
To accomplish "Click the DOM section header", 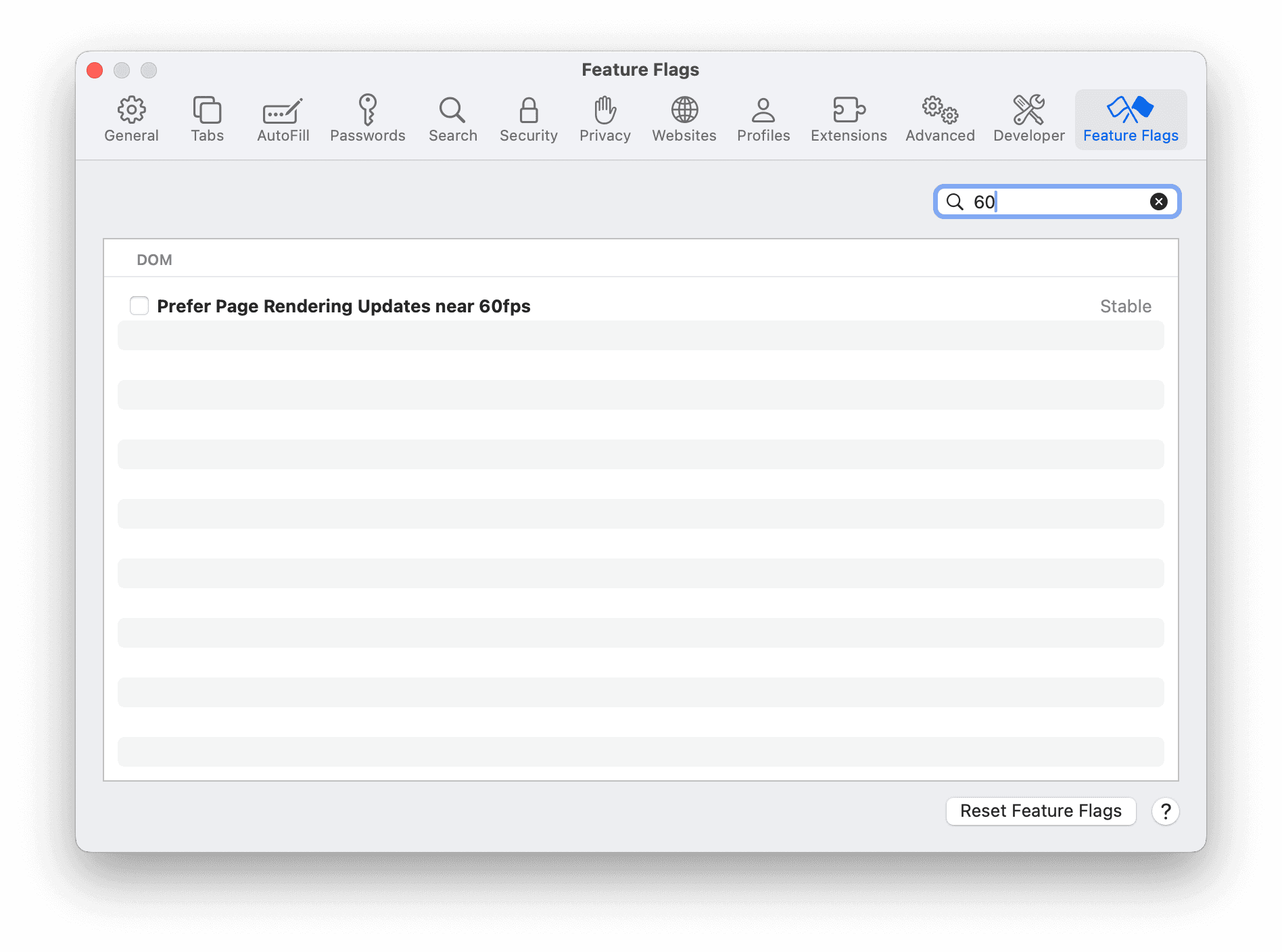I will (x=154, y=259).
